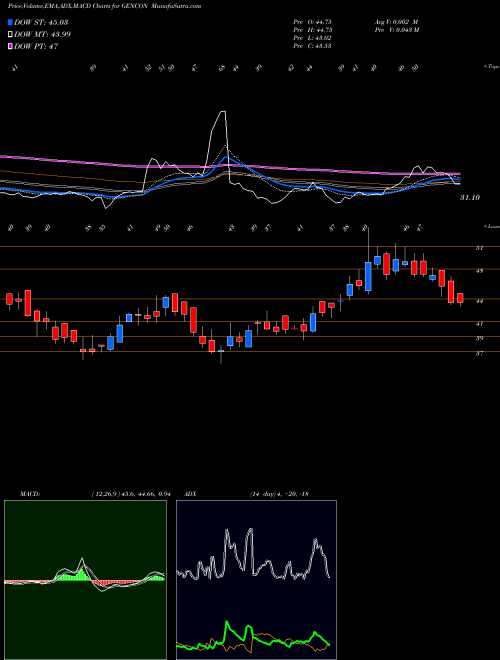This screenshot has width=500, height=660.
Task: Select the 'Avg V: 0.002 M' value
Action: [398, 21]
